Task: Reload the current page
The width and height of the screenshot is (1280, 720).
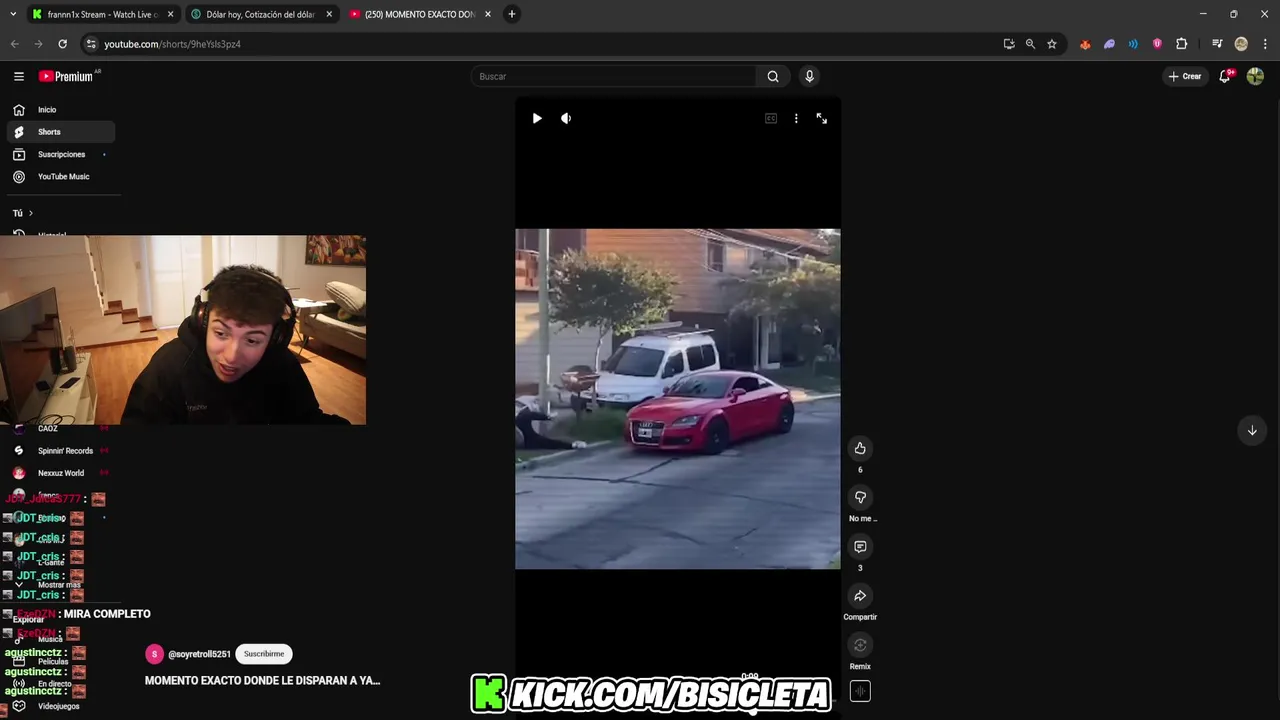Action: click(62, 44)
